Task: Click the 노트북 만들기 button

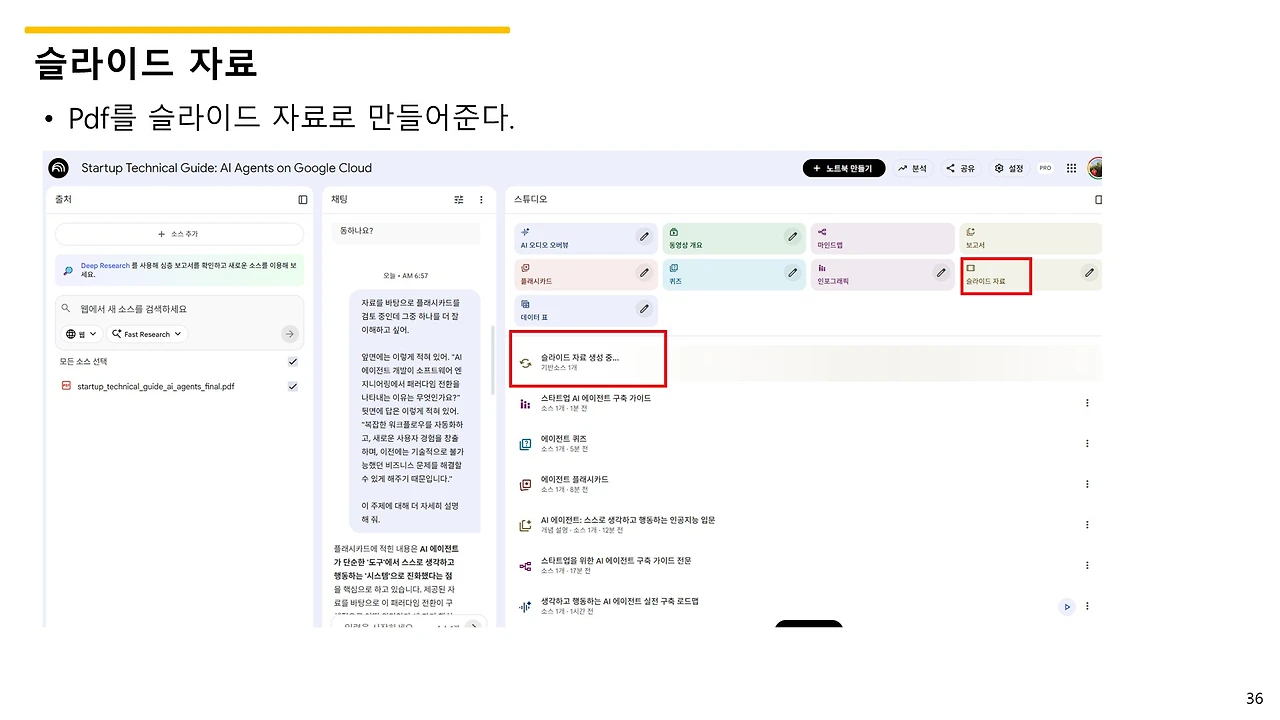Action: coord(843,168)
